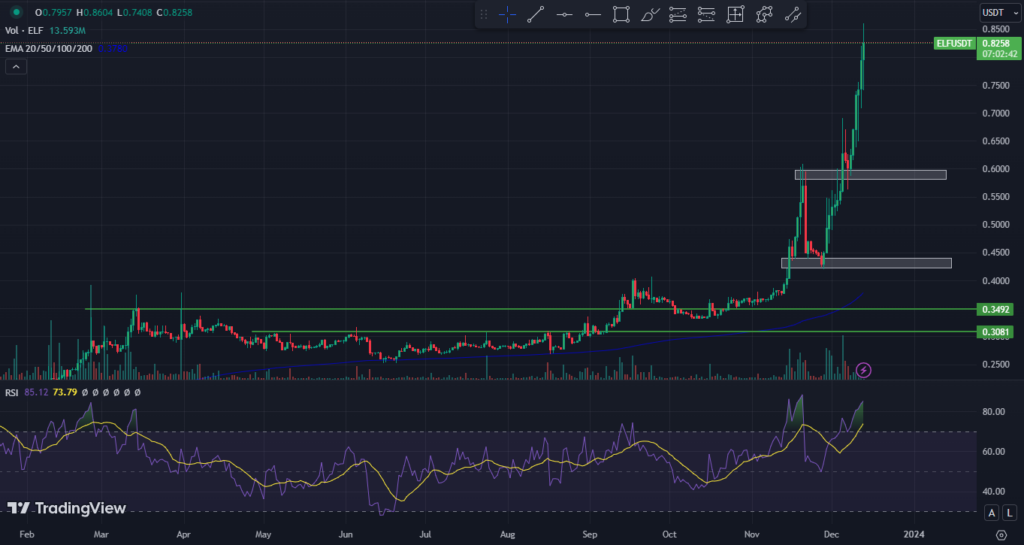Click the 0.4000 price axis label
This screenshot has width=1024, height=545.
tap(996, 281)
